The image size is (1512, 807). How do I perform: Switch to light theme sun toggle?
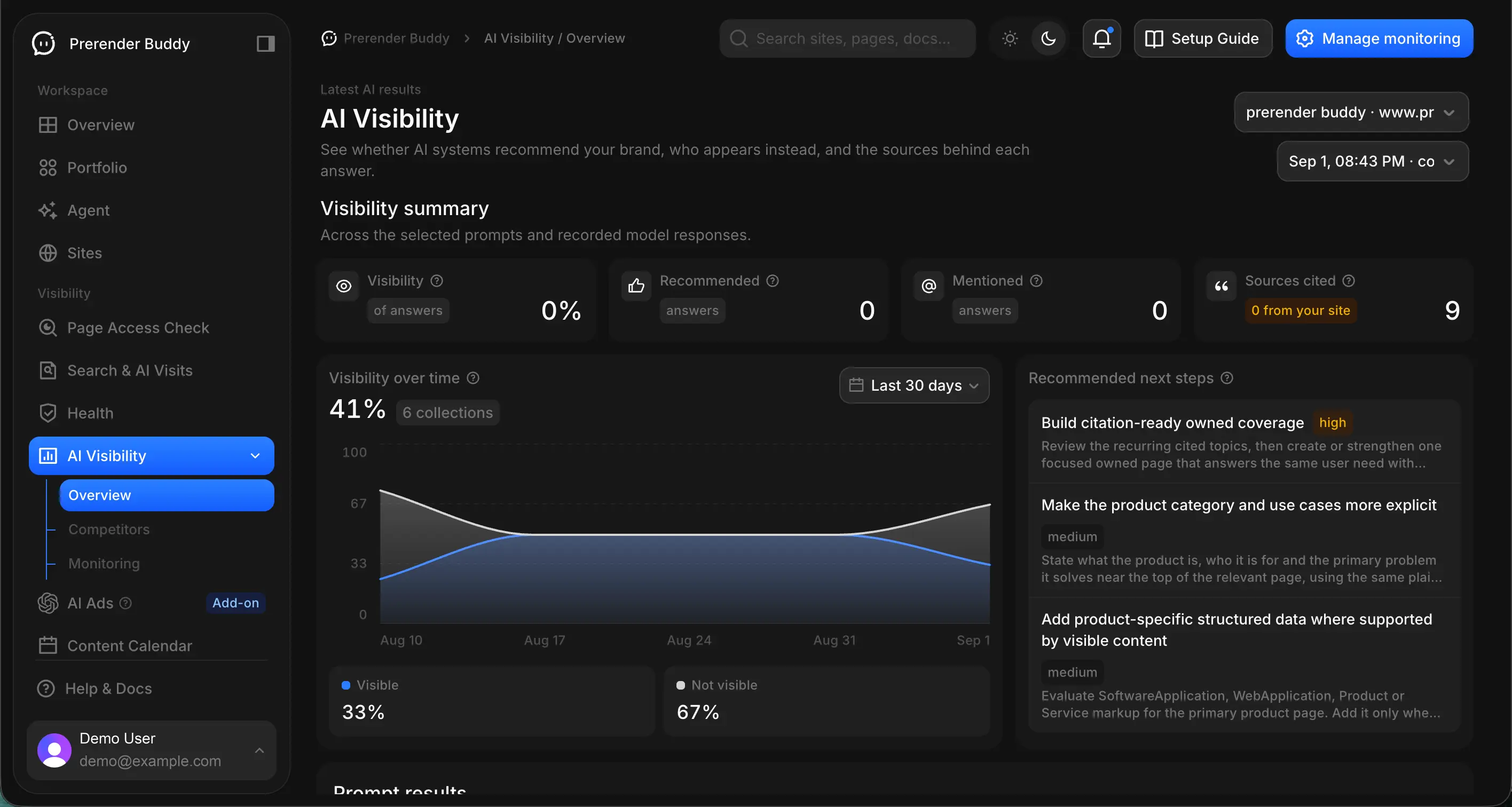point(1010,38)
